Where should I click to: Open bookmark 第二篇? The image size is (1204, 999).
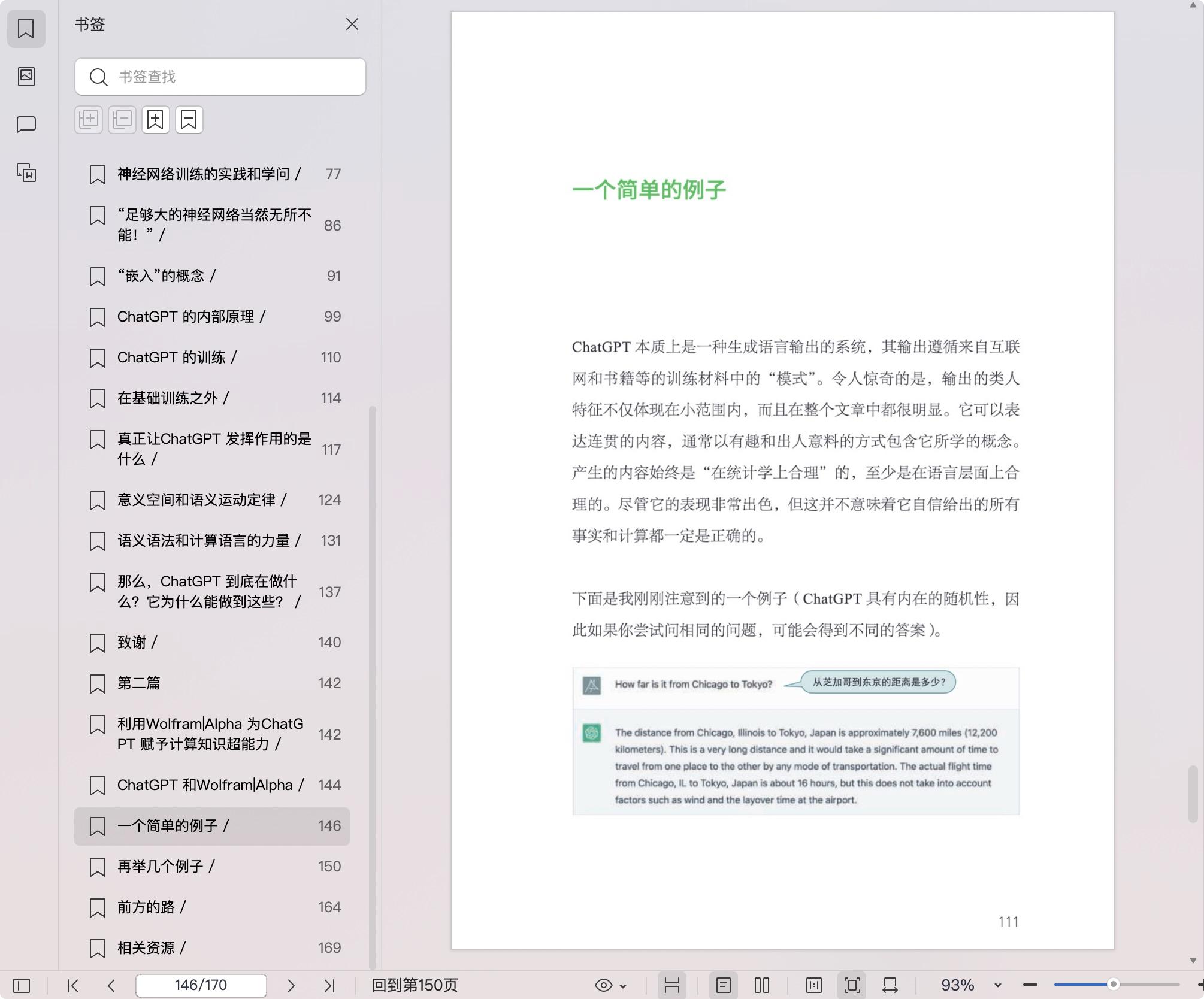(212, 683)
